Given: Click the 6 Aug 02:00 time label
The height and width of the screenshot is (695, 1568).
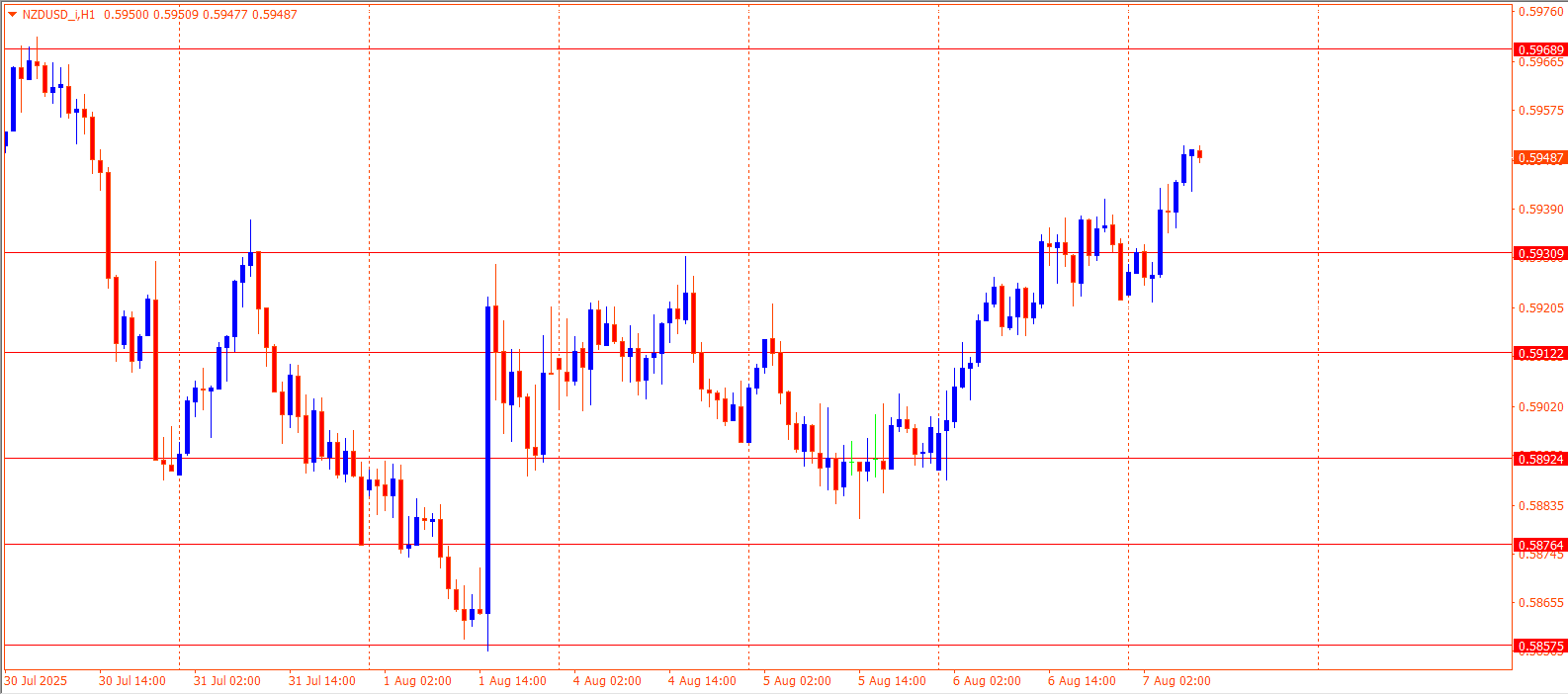Looking at the screenshot, I should pyautogui.click(x=987, y=681).
